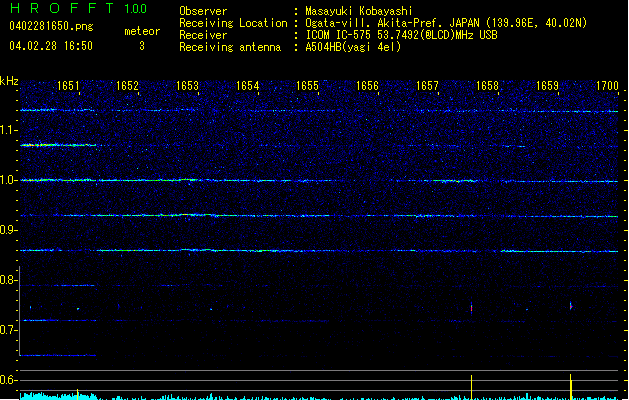Click the date stamp 04.02.28 16:50

pyautogui.click(x=50, y=46)
